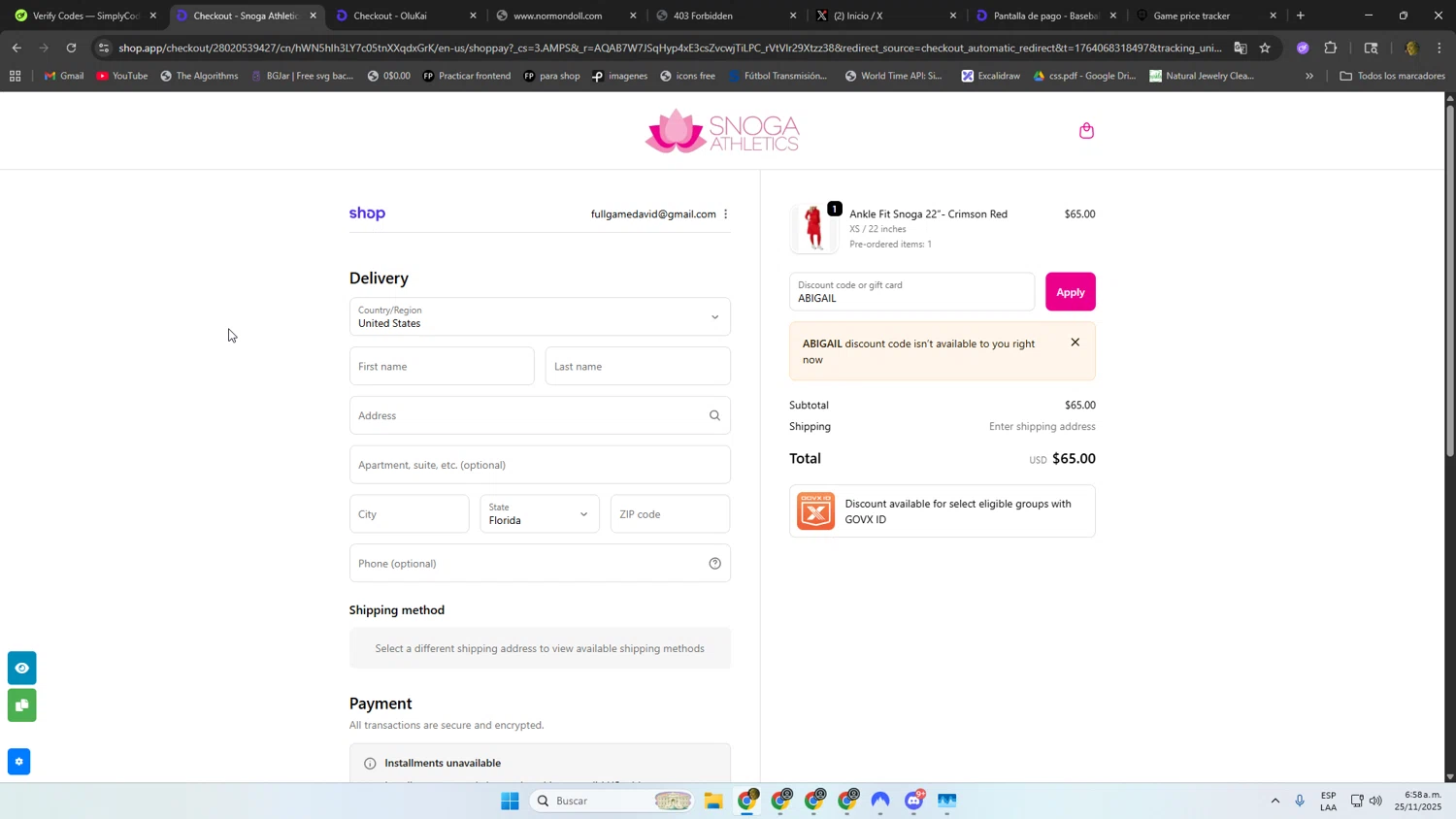Click the blue gear extension icon
The image size is (1456, 819).
(18, 762)
